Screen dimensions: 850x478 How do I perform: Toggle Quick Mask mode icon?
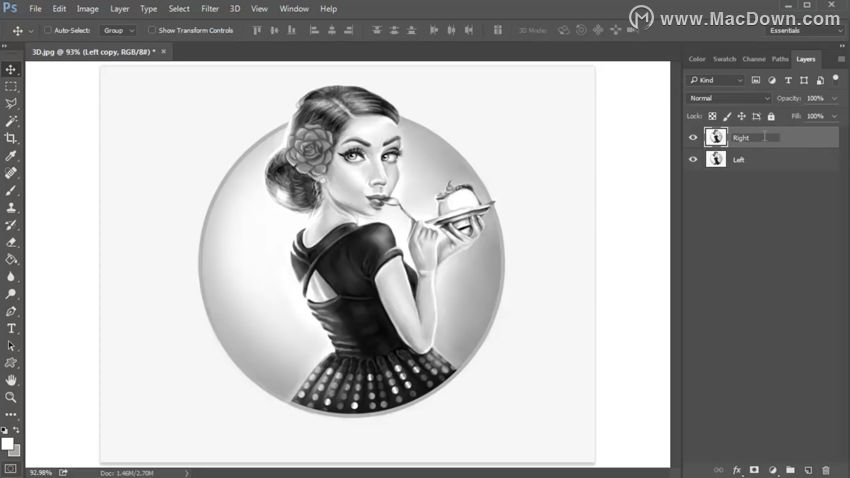point(11,469)
